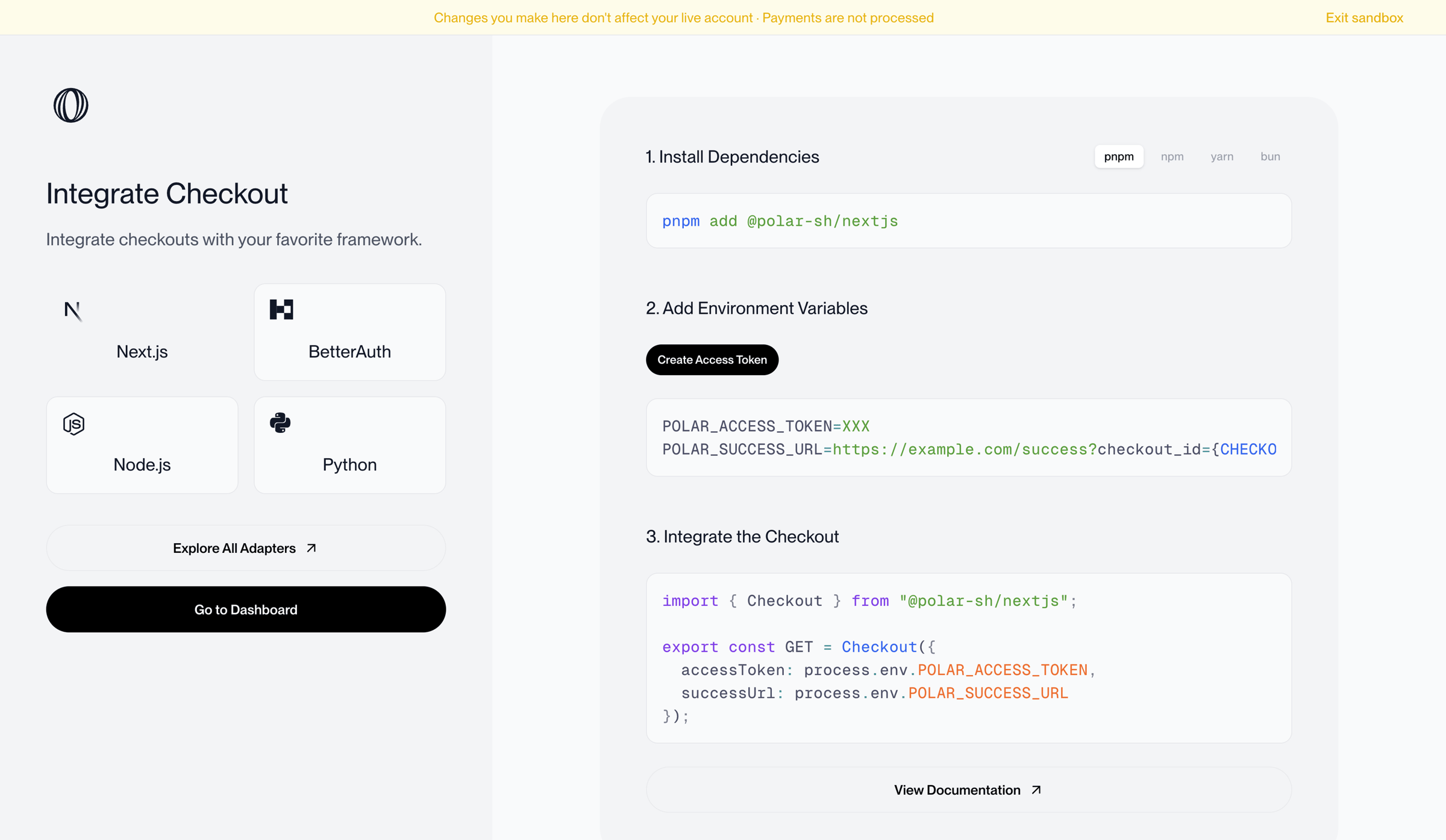Click the pnpm add install command block
This screenshot has width=1446, height=840.
coord(969,220)
